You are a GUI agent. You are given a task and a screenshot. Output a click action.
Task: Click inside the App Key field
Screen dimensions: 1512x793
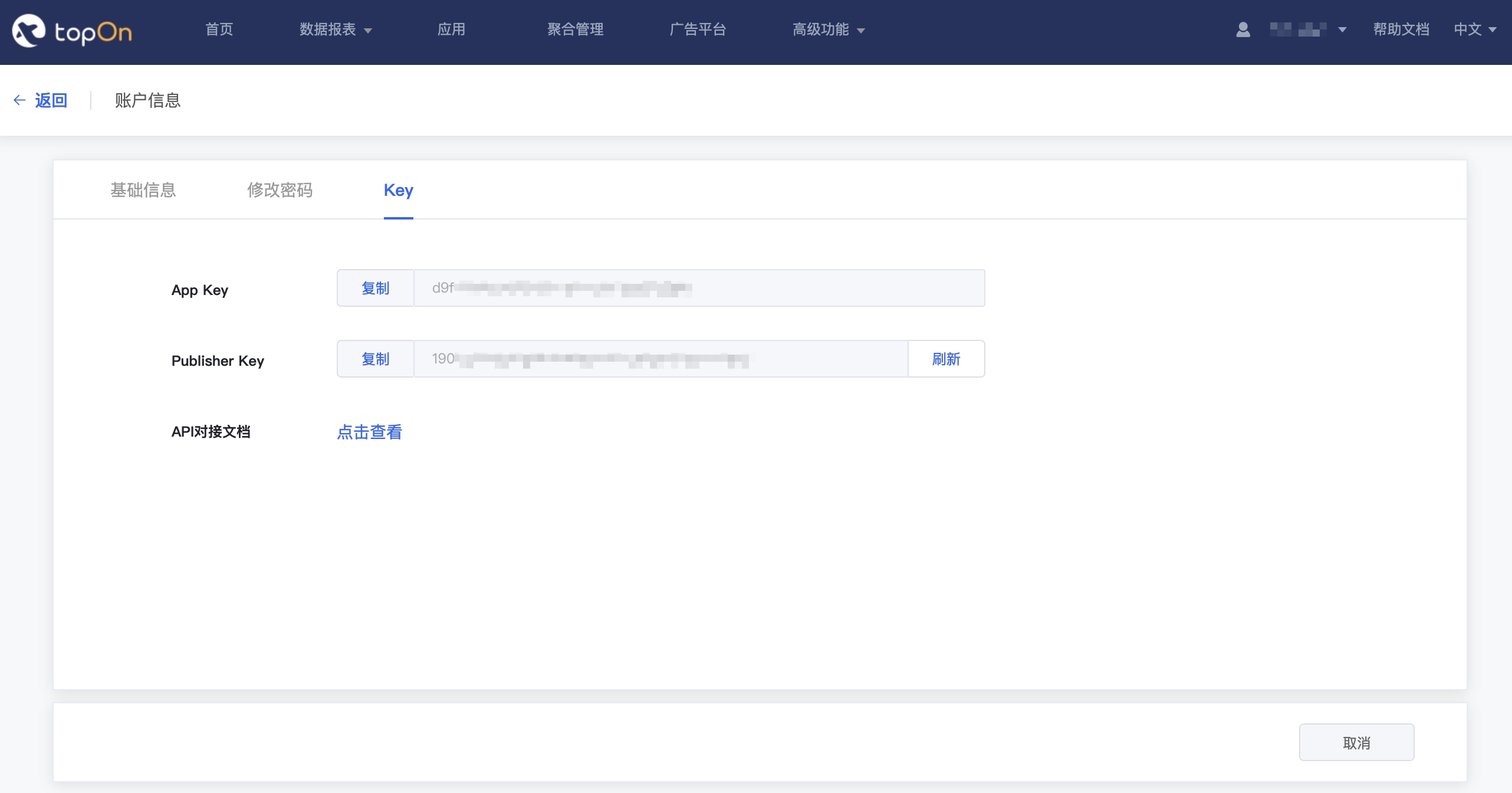[x=696, y=289]
